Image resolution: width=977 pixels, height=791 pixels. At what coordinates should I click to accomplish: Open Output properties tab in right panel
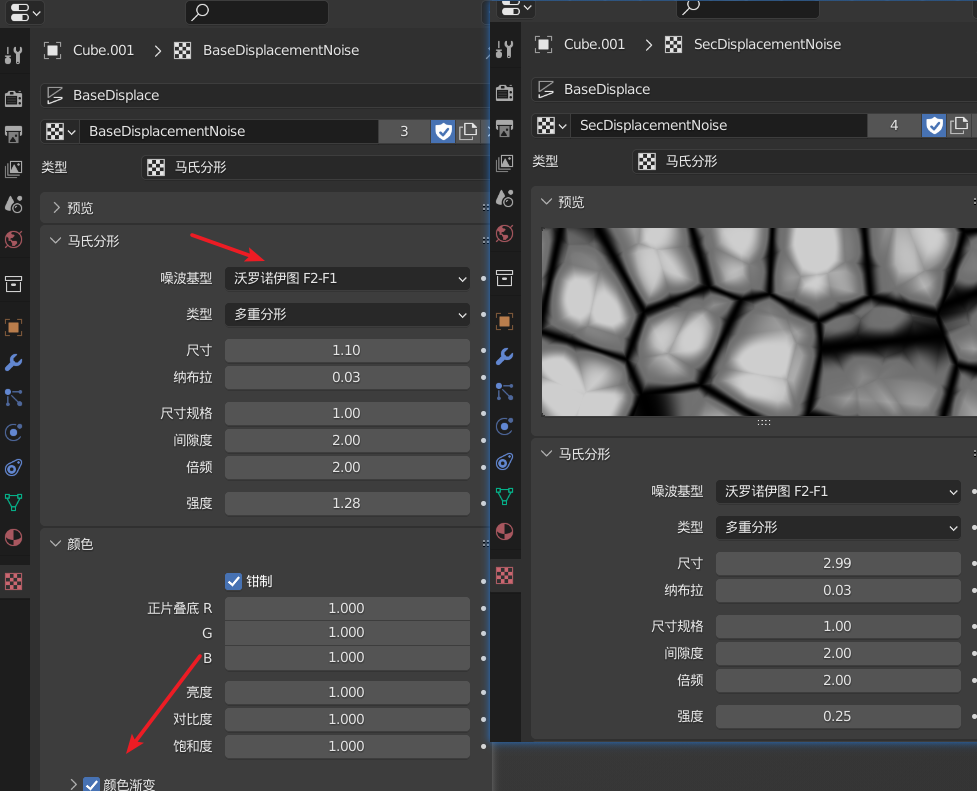[x=505, y=127]
